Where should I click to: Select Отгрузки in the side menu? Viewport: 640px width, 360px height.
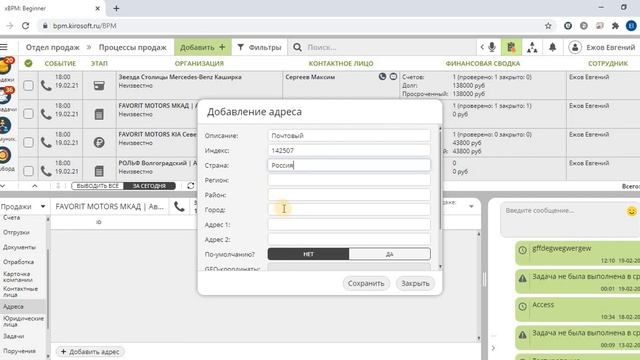point(16,232)
